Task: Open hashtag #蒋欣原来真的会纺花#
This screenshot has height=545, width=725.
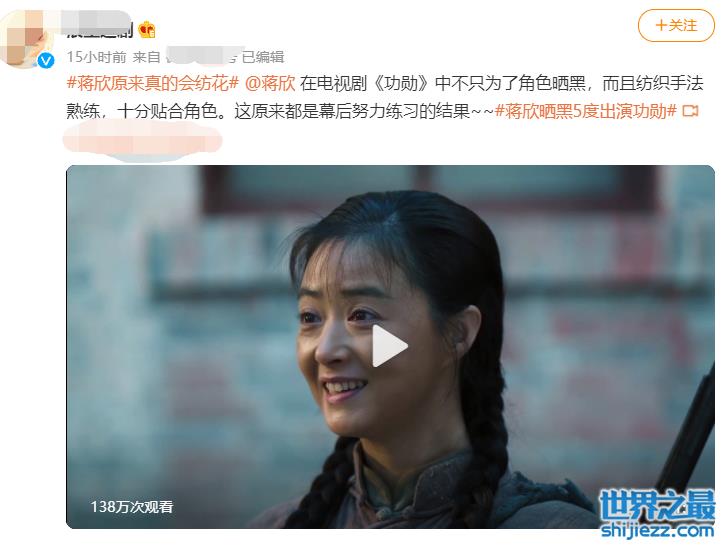Action: [153, 83]
